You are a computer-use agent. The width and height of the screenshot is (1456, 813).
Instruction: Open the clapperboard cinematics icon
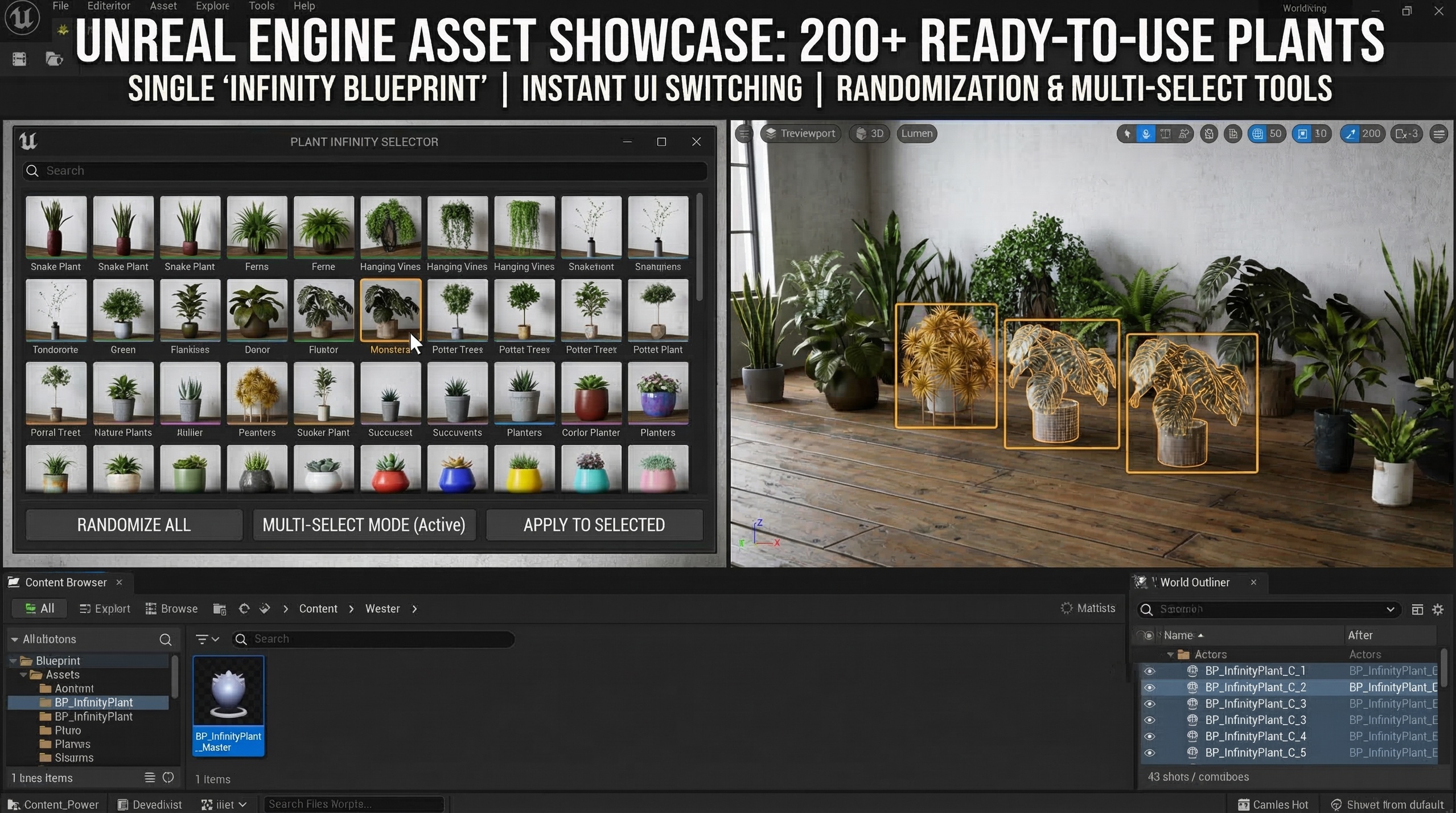click(19, 59)
